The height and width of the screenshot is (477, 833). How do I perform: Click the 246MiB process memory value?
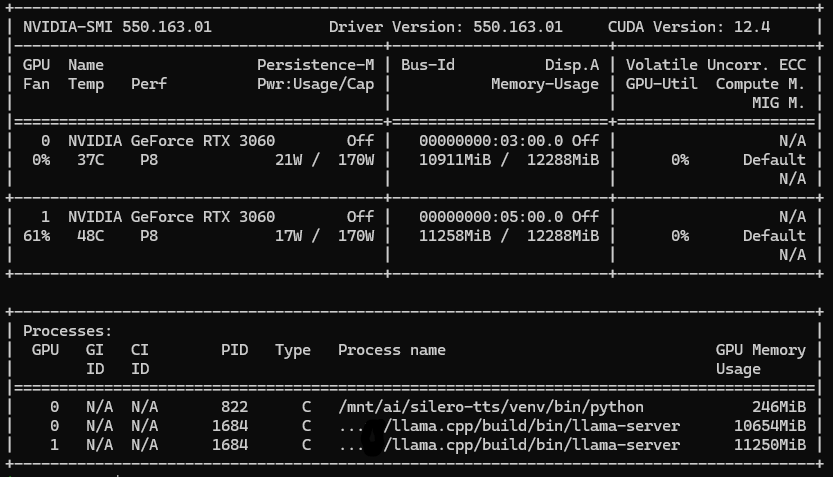[778, 407]
